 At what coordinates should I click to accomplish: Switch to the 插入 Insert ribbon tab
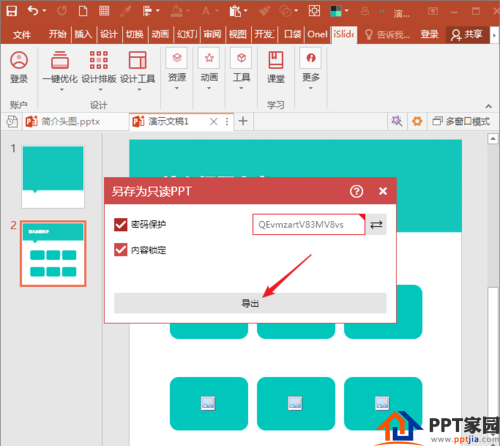[83, 34]
